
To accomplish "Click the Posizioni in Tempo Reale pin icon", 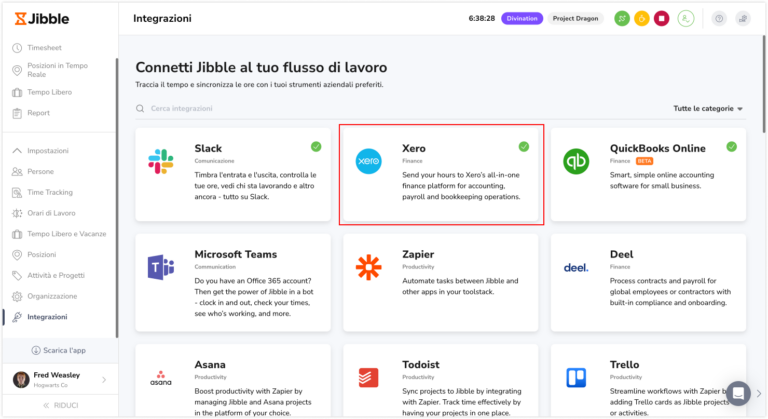I will tap(17, 70).
